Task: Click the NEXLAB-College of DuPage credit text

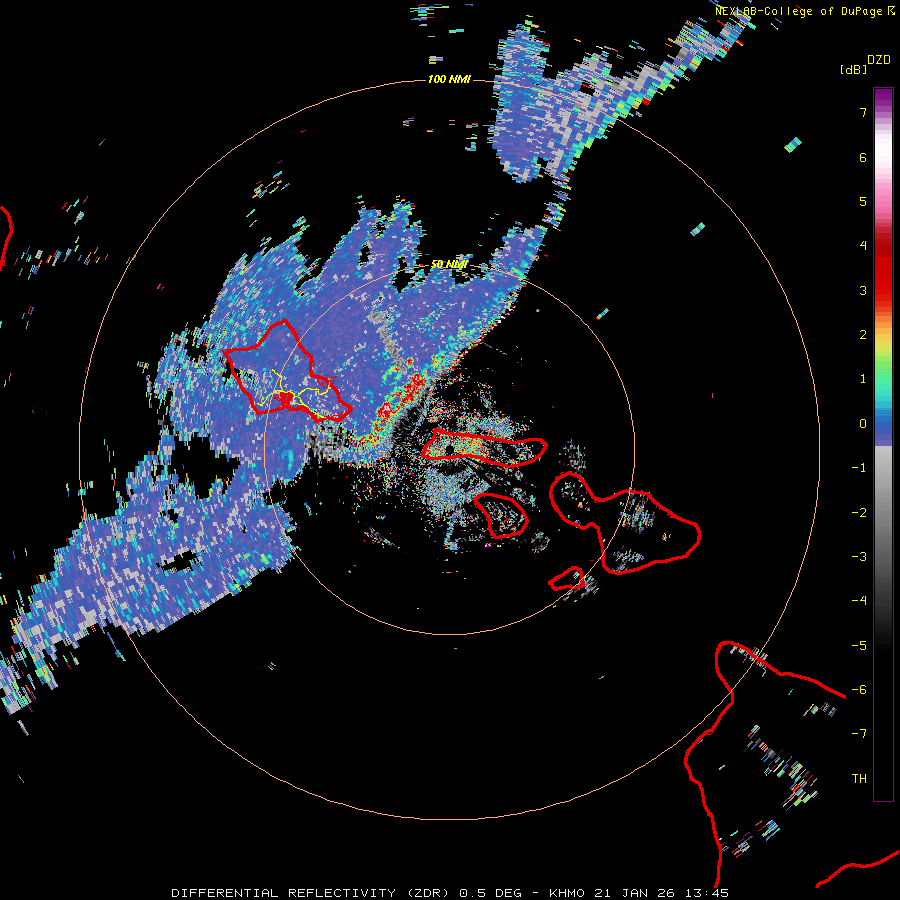Action: (798, 11)
